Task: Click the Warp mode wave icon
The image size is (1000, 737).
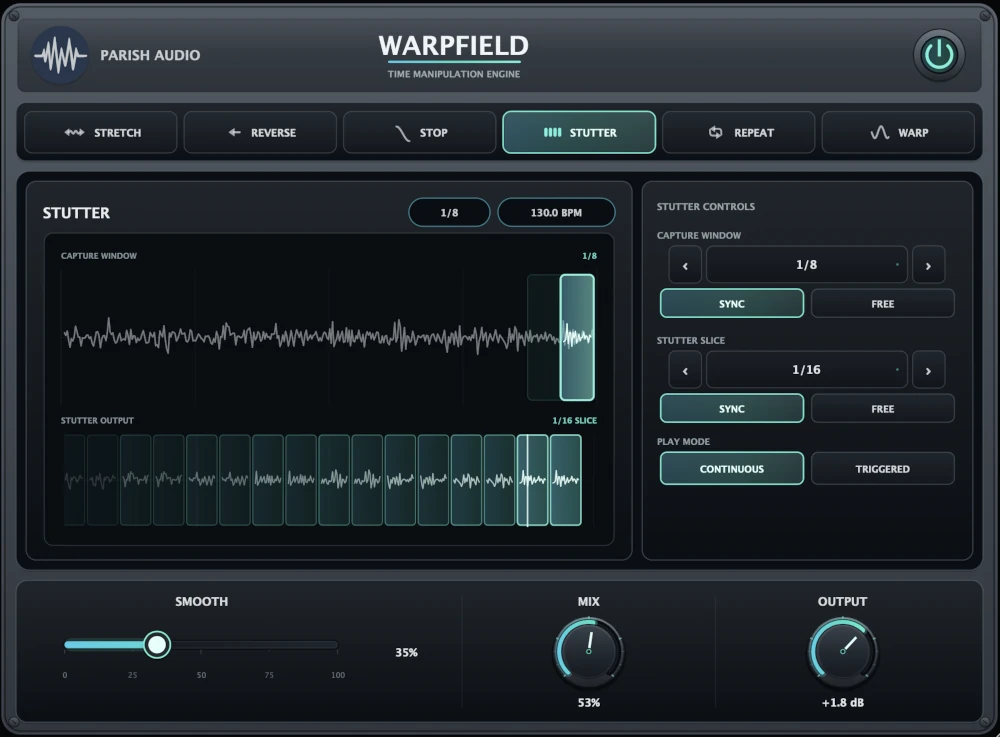Action: [879, 133]
